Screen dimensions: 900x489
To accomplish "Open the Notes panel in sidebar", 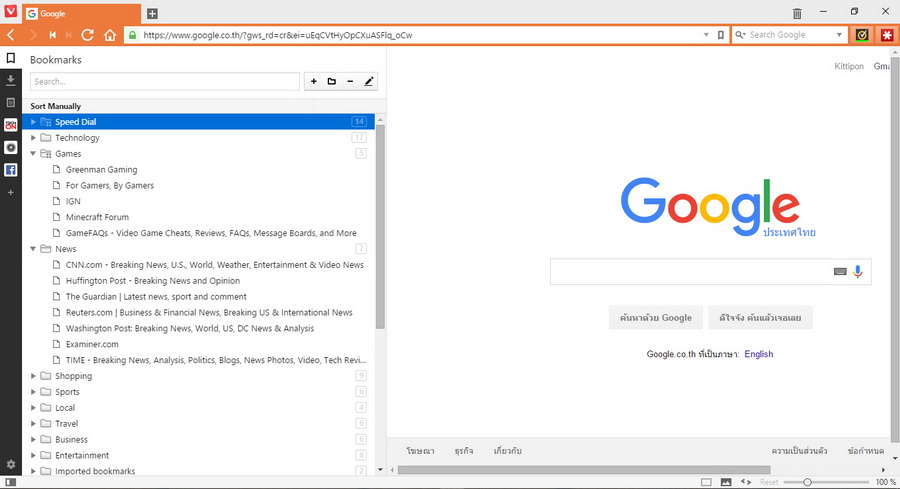I will pyautogui.click(x=10, y=102).
